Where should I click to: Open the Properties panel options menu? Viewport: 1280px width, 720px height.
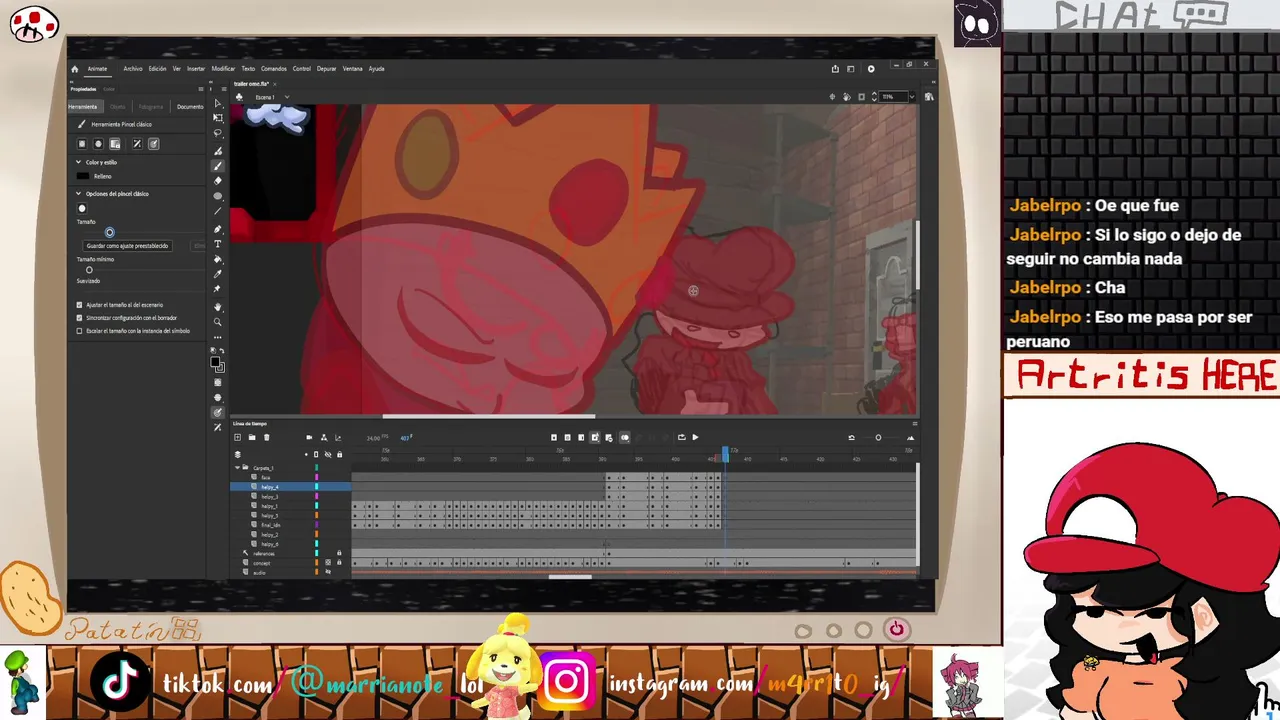[x=201, y=89]
